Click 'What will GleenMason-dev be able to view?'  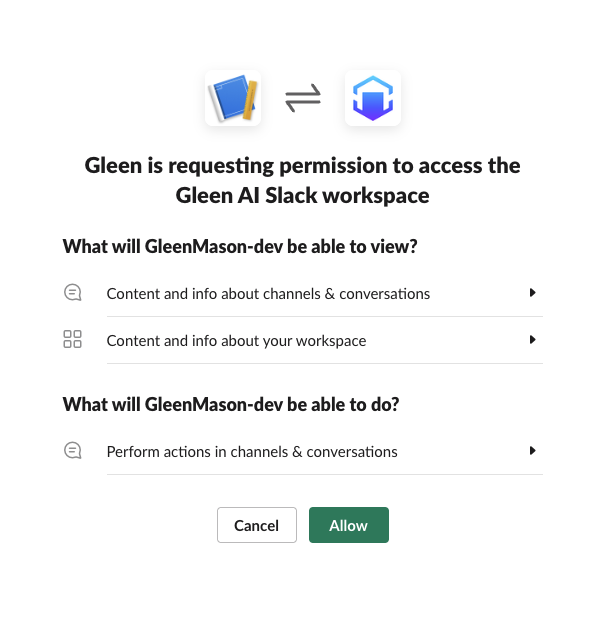[x=240, y=246]
